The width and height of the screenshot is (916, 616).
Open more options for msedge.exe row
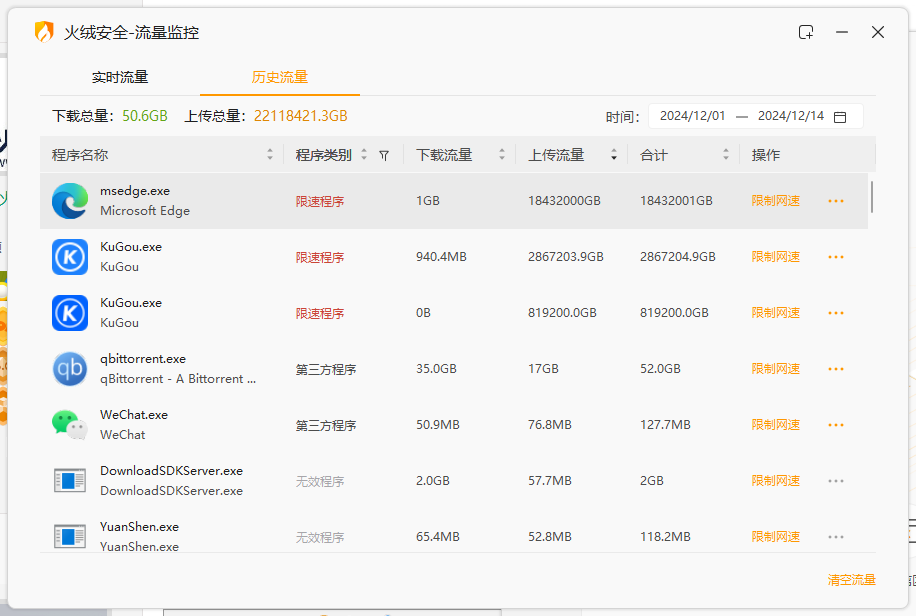point(836,201)
